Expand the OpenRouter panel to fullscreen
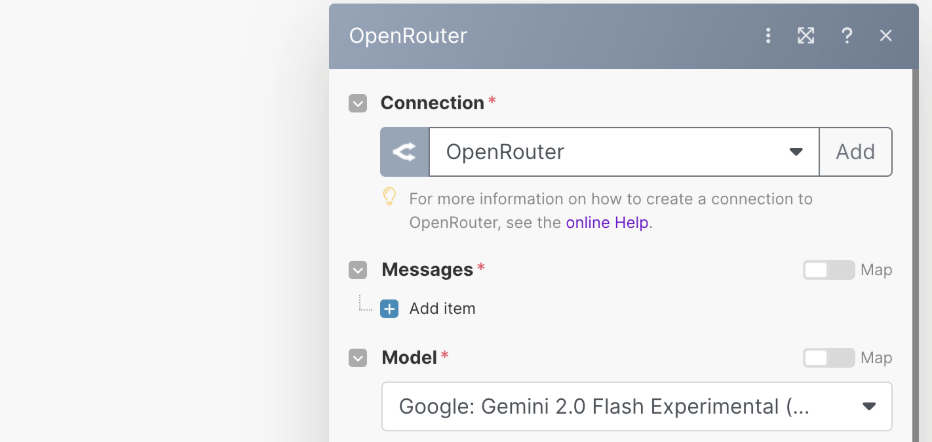932x442 pixels. point(806,36)
